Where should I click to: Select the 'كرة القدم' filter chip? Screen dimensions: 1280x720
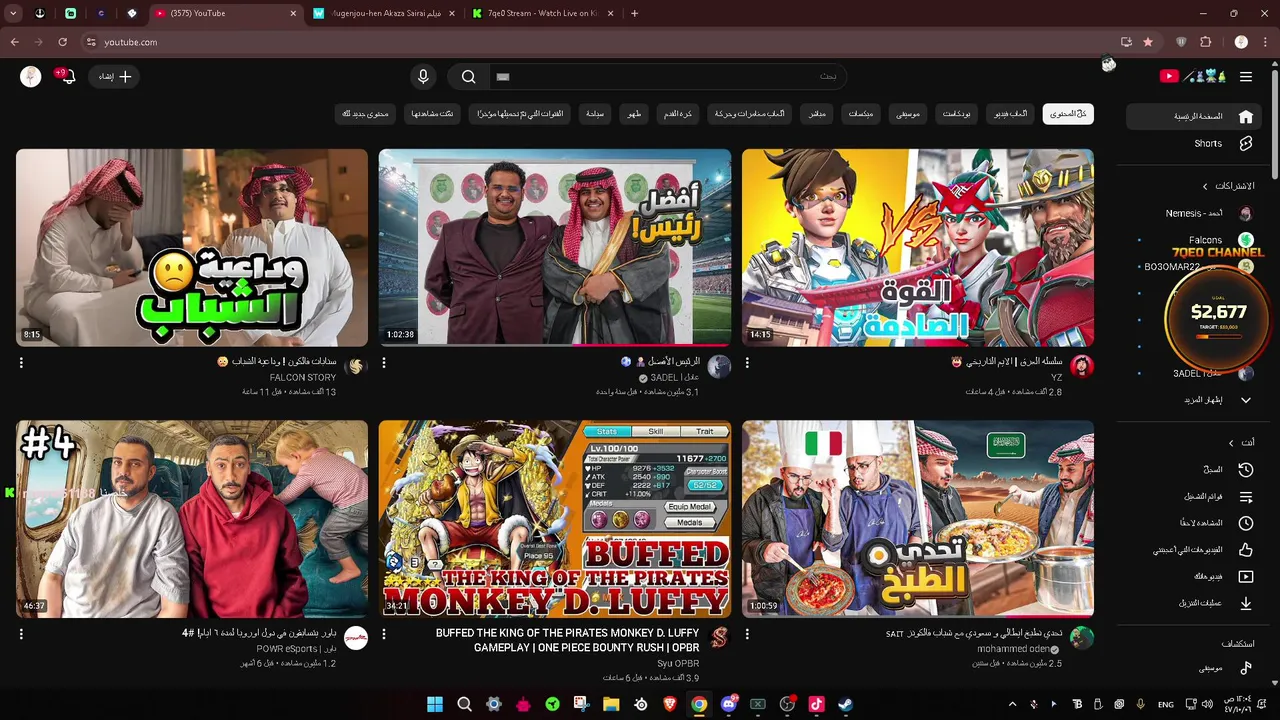678,114
